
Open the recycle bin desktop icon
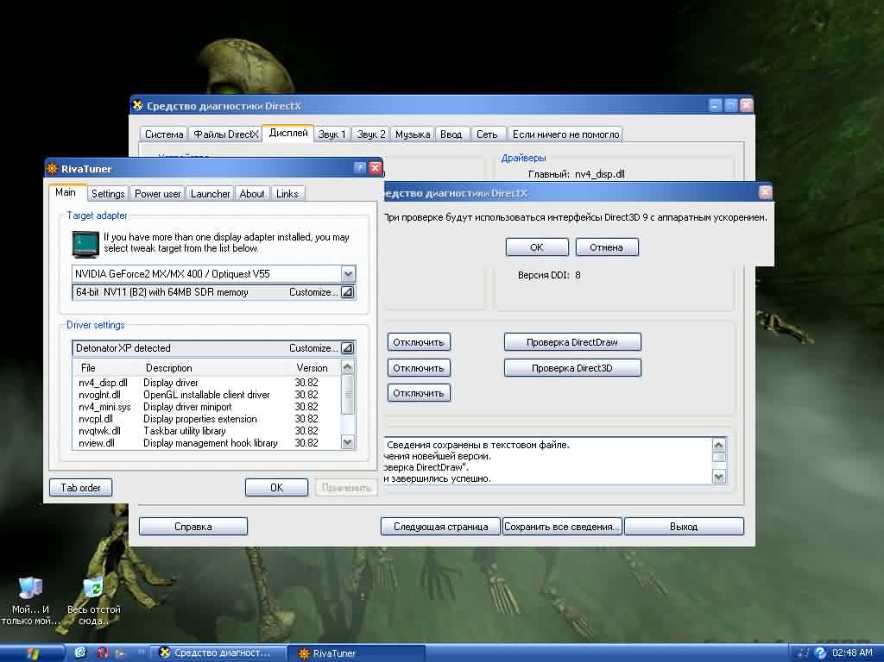click(x=93, y=588)
